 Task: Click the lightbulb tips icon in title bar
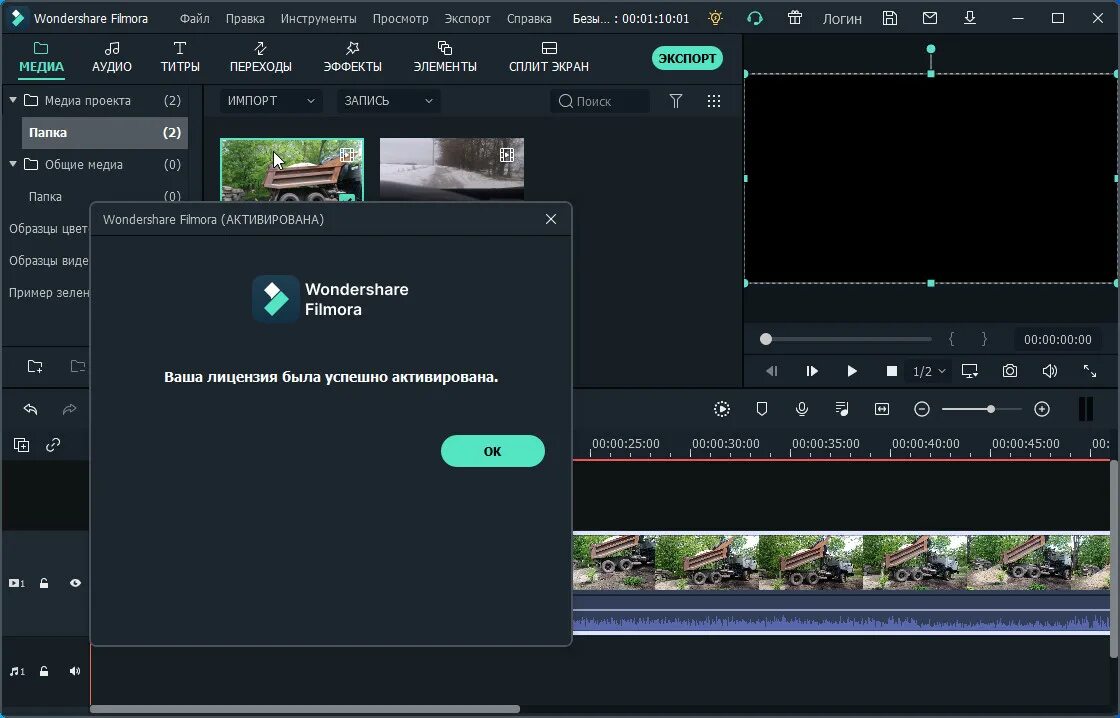(715, 19)
